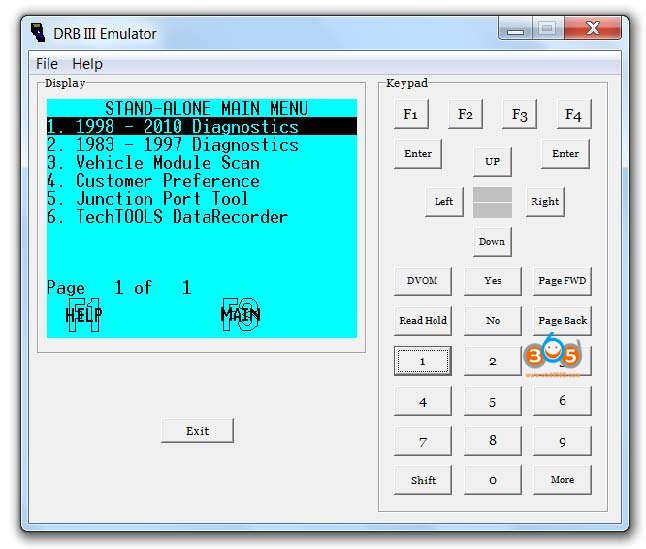The image size is (646, 549).
Task: Click the Page FWD button
Action: pyautogui.click(x=562, y=281)
